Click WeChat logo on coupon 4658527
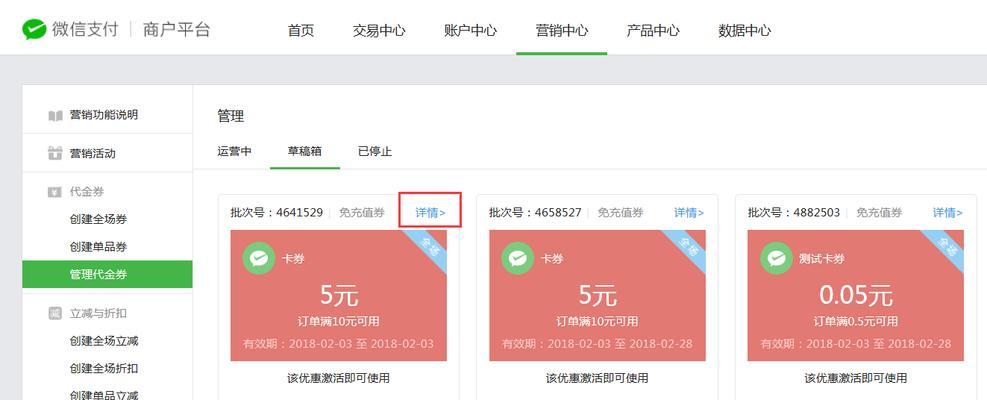This screenshot has width=987, height=400. point(517,258)
